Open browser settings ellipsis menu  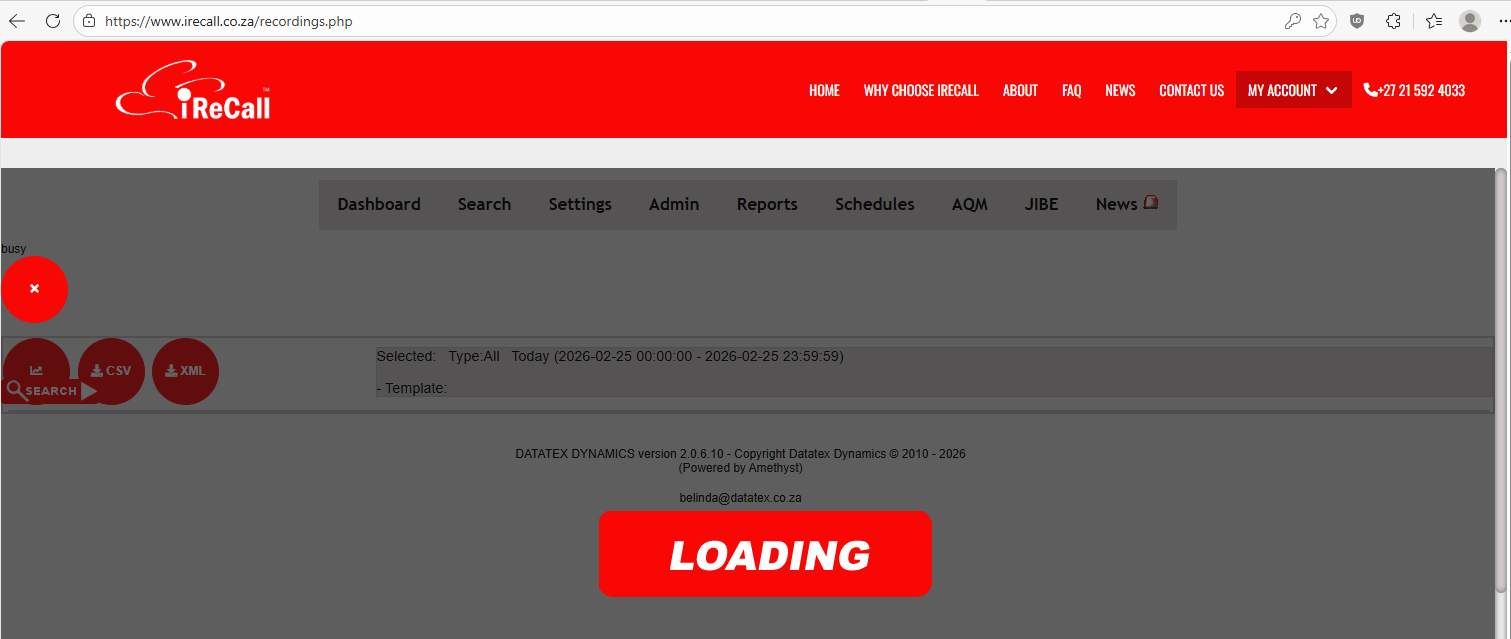tap(1499, 21)
